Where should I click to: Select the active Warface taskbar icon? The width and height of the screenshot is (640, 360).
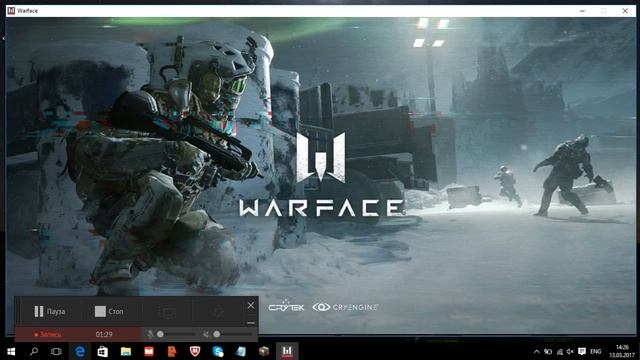coord(287,351)
